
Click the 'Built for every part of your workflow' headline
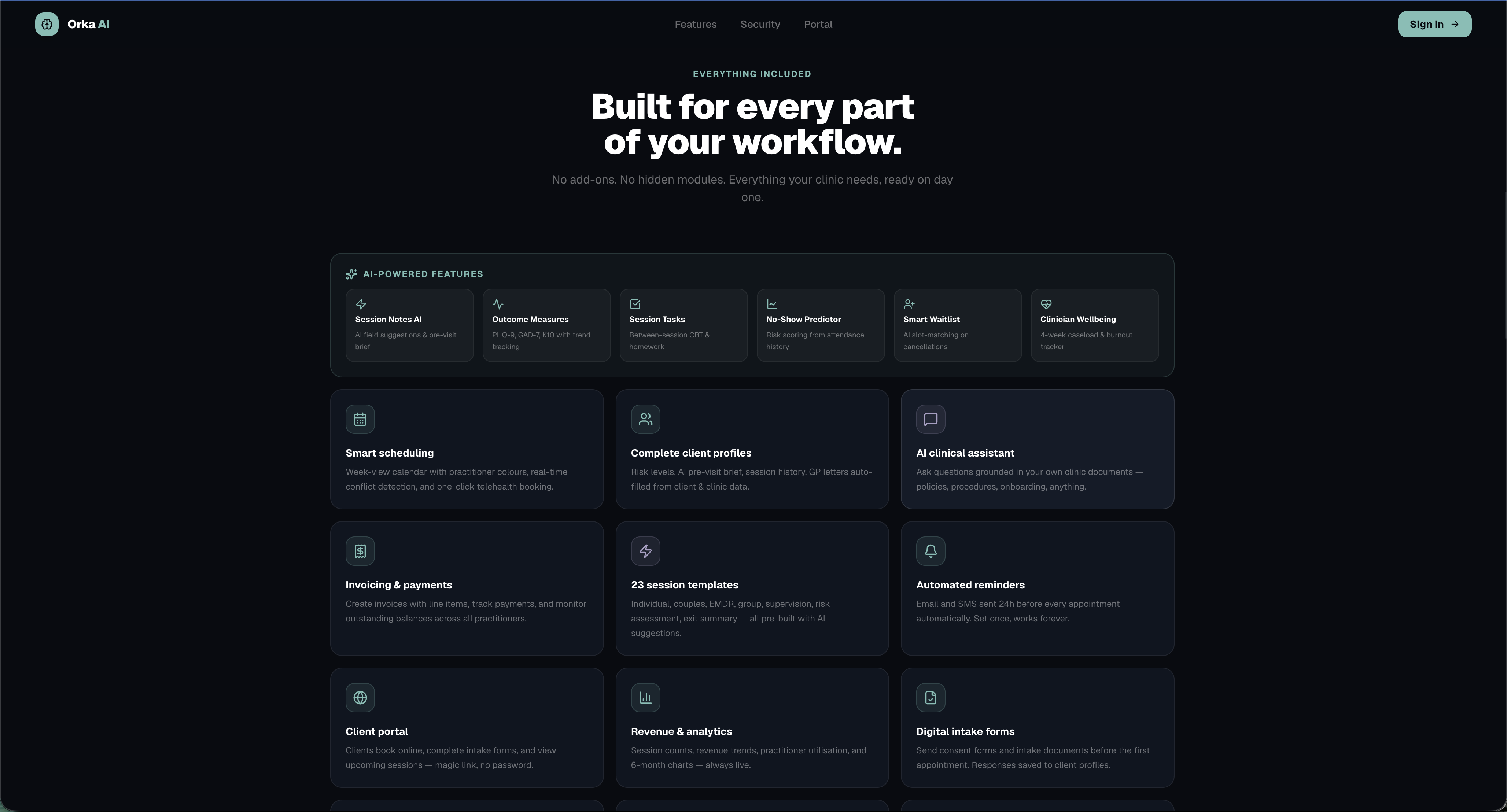pyautogui.click(x=752, y=124)
